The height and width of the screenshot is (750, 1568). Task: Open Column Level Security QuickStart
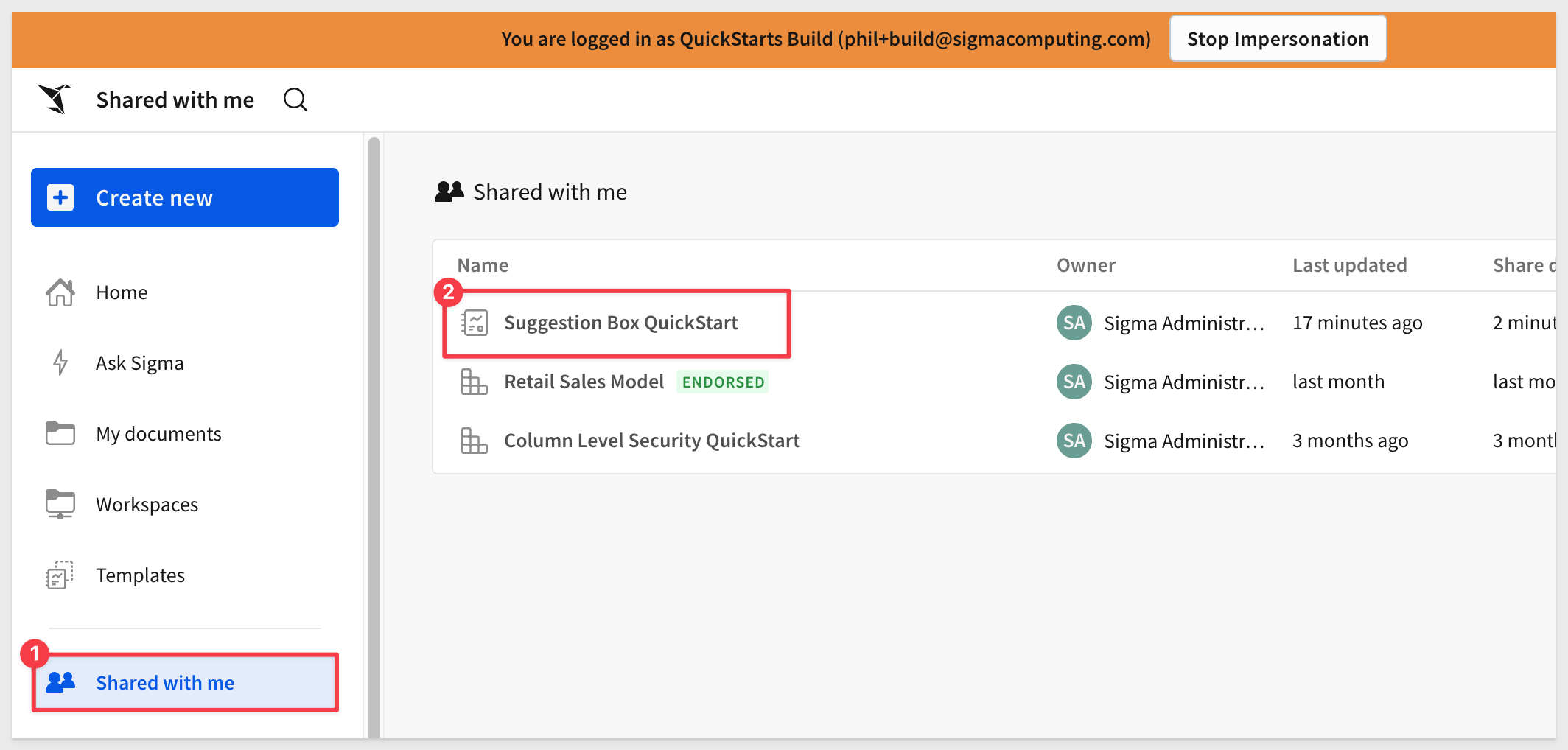point(651,441)
